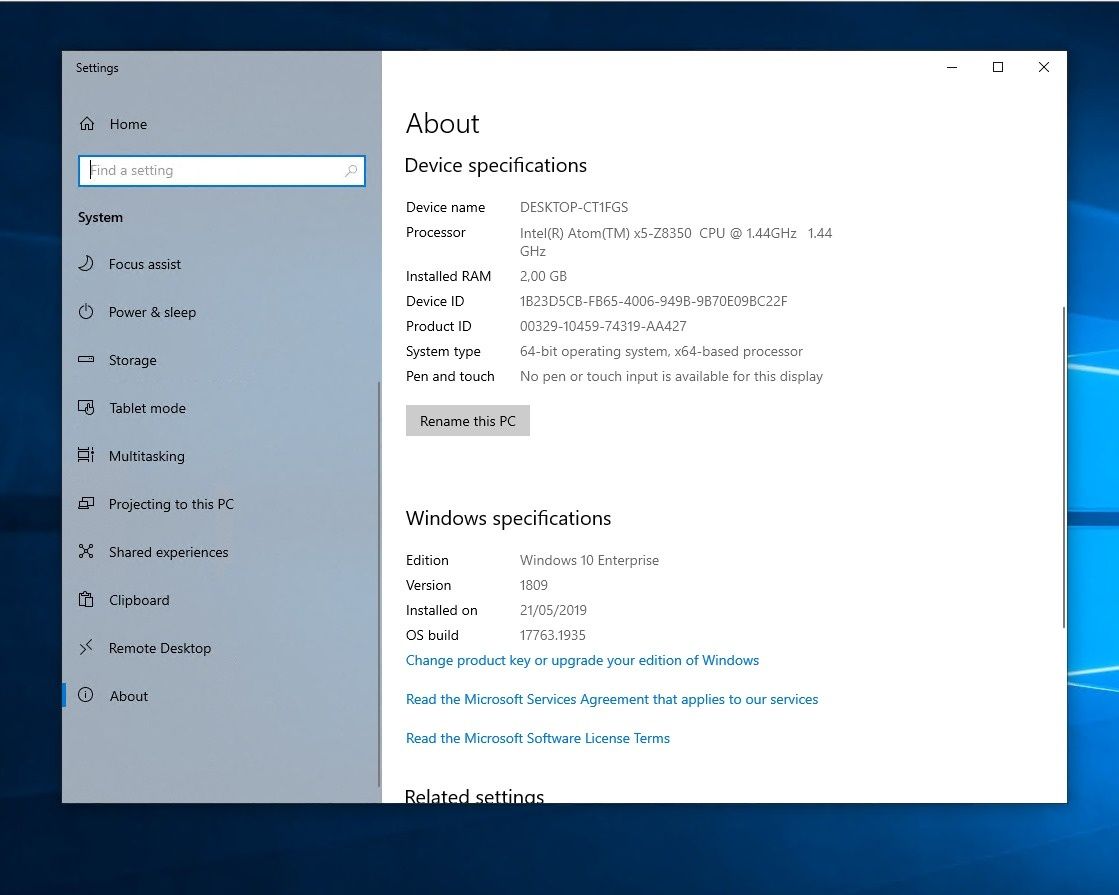The image size is (1119, 895).
Task: Go to Power & sleep page
Action: tap(152, 313)
